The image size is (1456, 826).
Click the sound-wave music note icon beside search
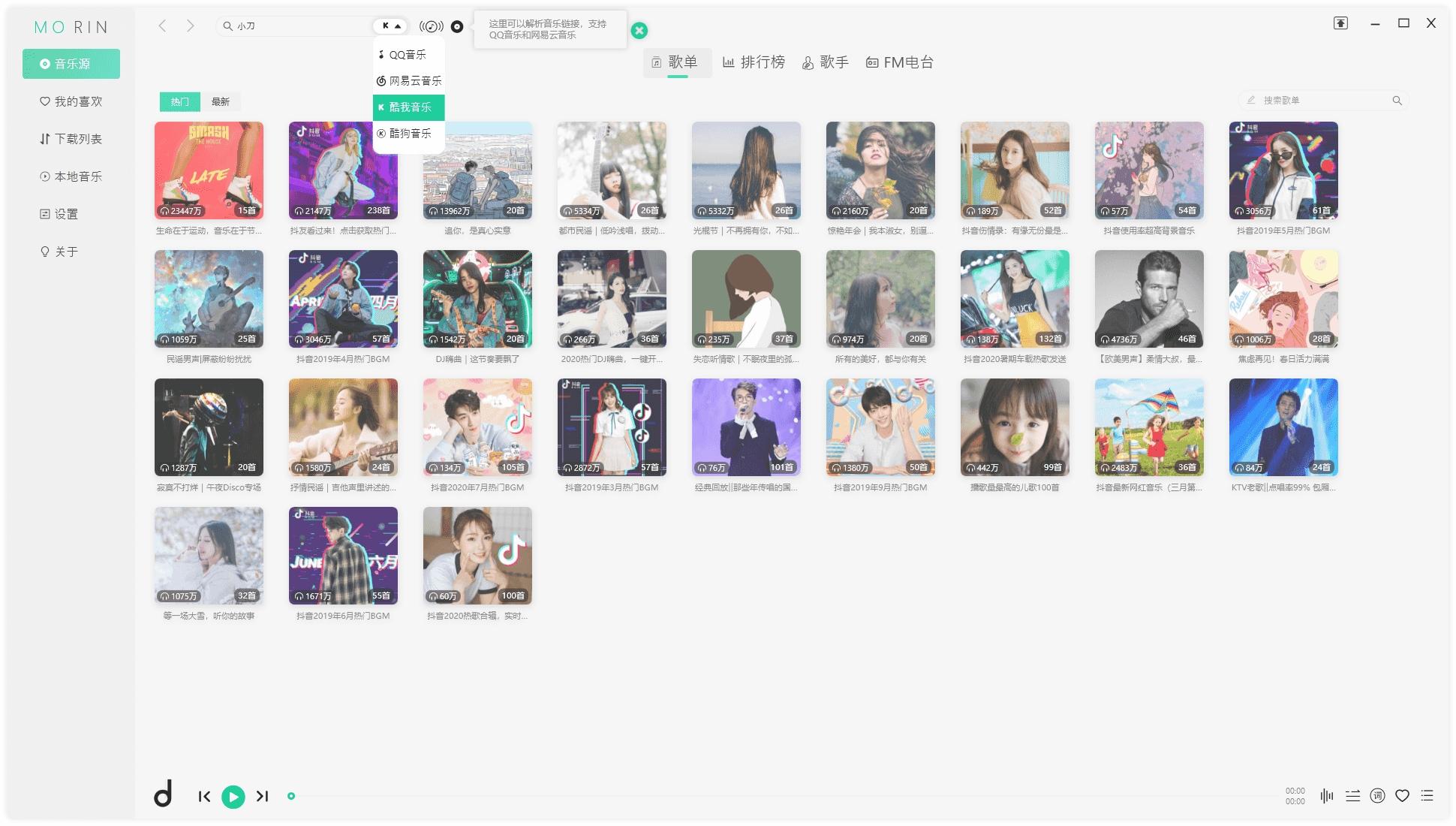coord(431,27)
